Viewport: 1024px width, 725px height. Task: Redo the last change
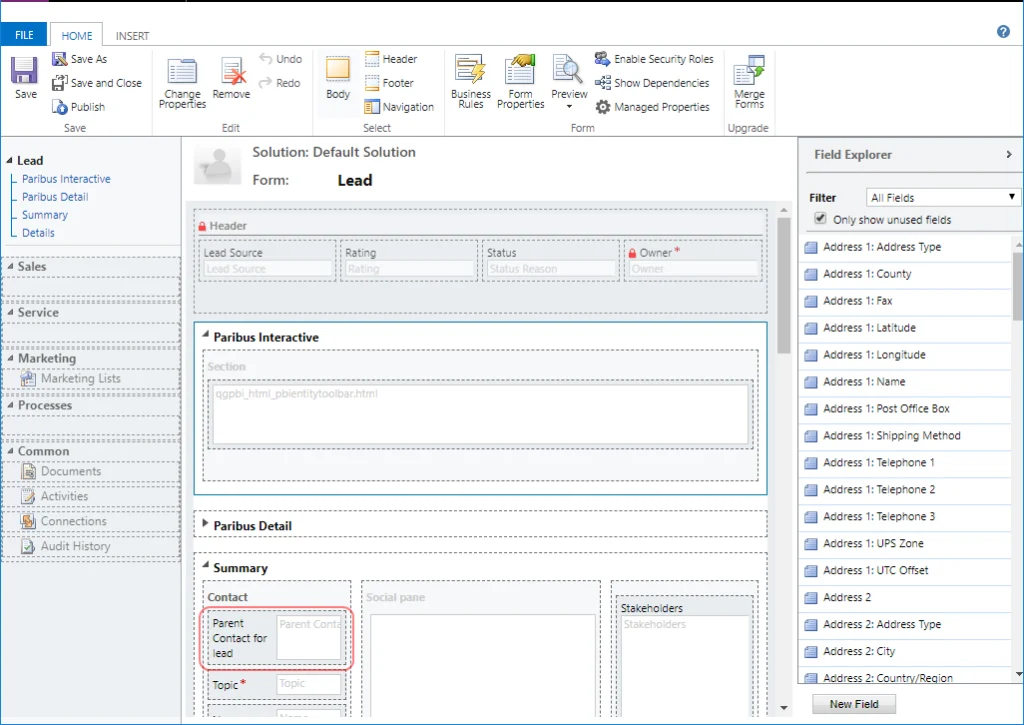tap(280, 83)
